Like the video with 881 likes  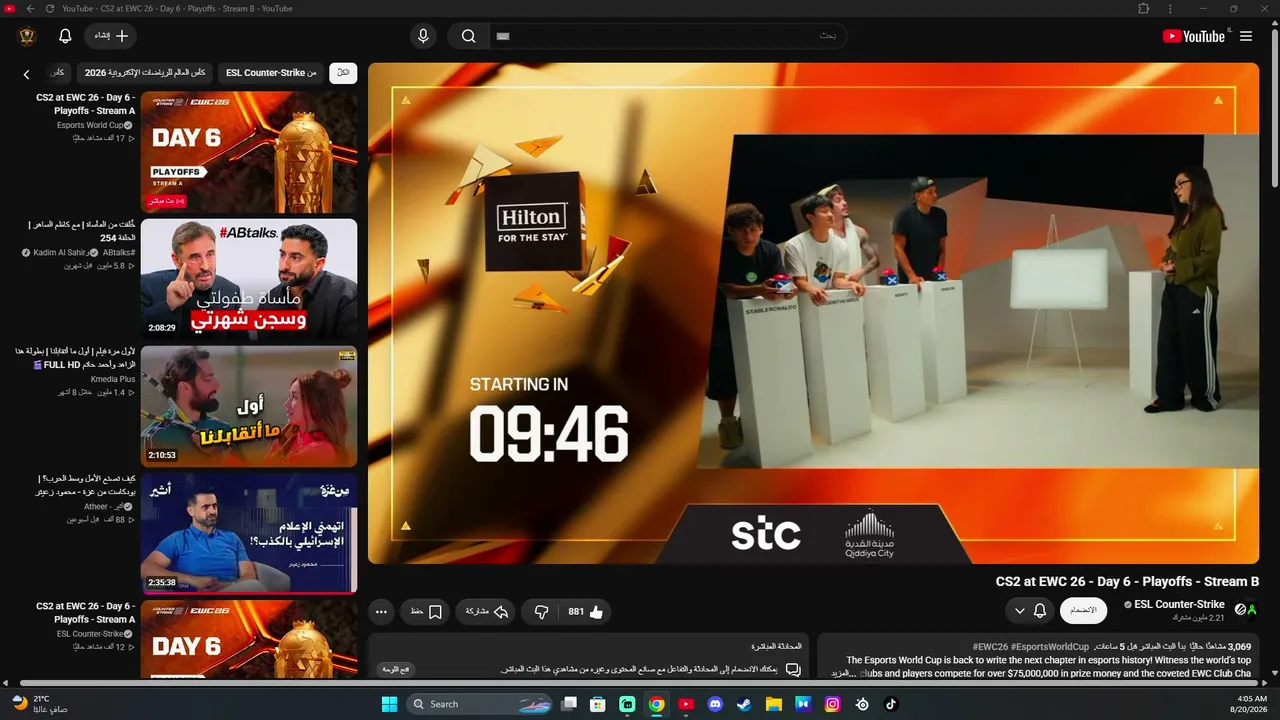586,611
